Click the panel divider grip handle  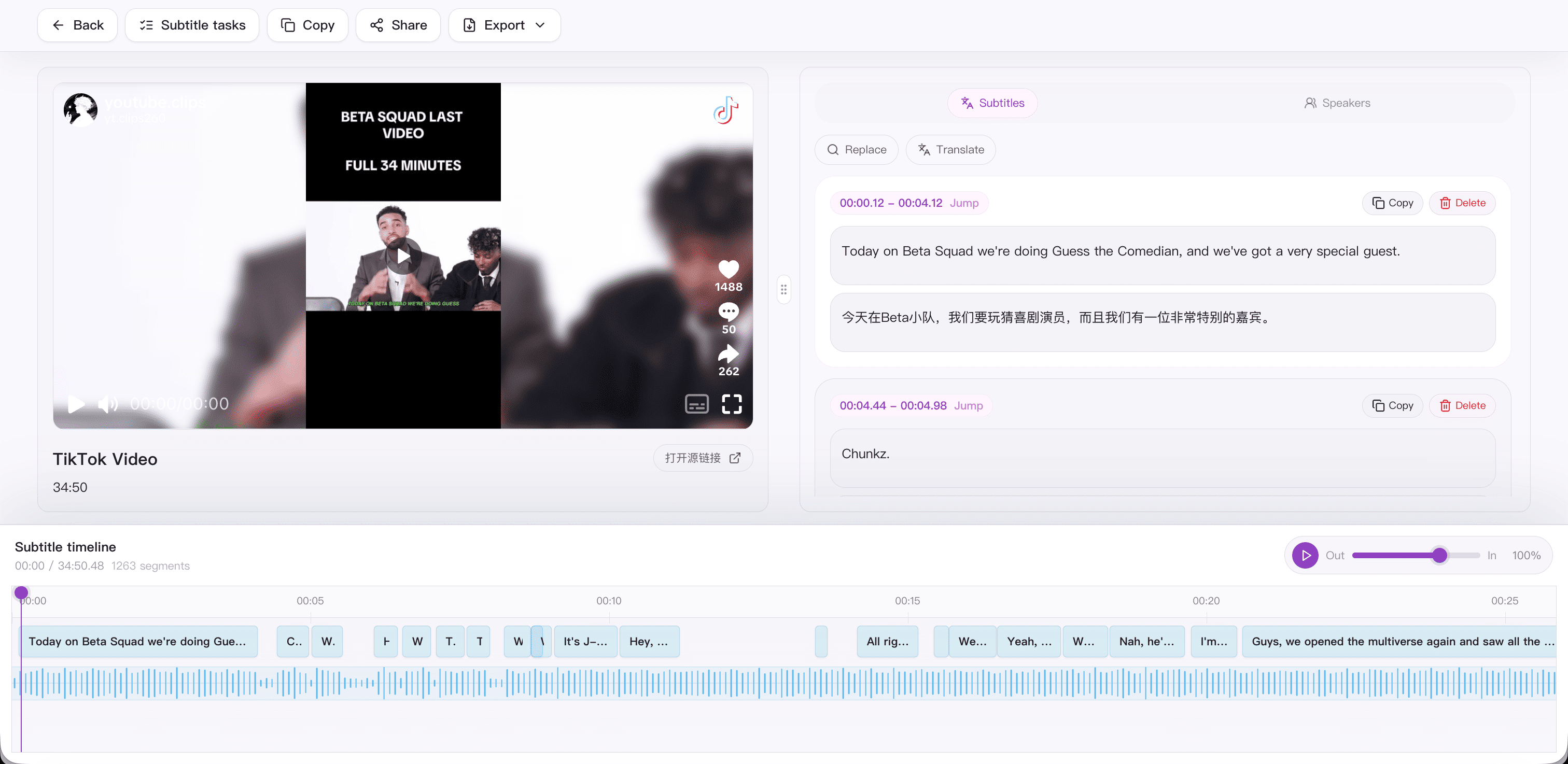coord(784,290)
